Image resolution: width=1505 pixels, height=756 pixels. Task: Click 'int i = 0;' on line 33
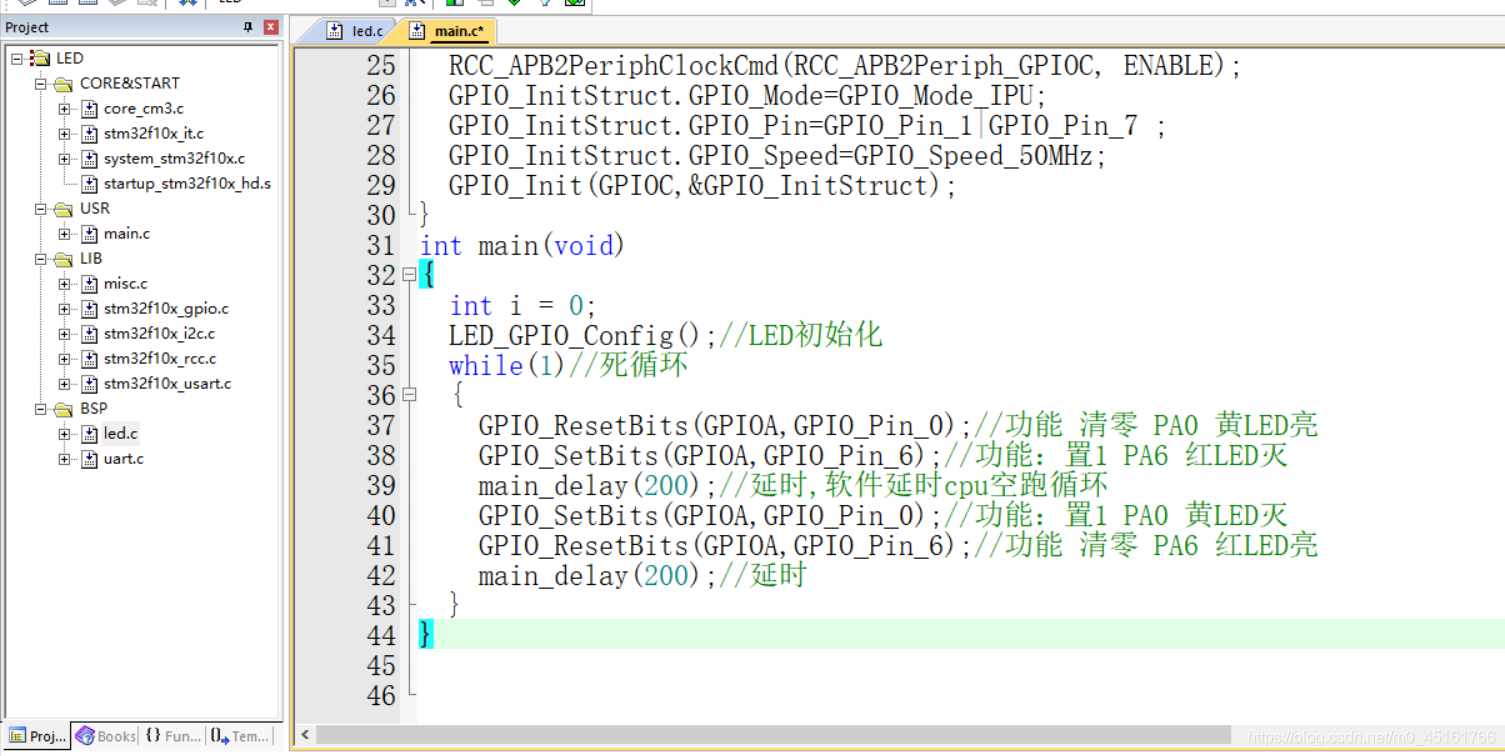[522, 306]
